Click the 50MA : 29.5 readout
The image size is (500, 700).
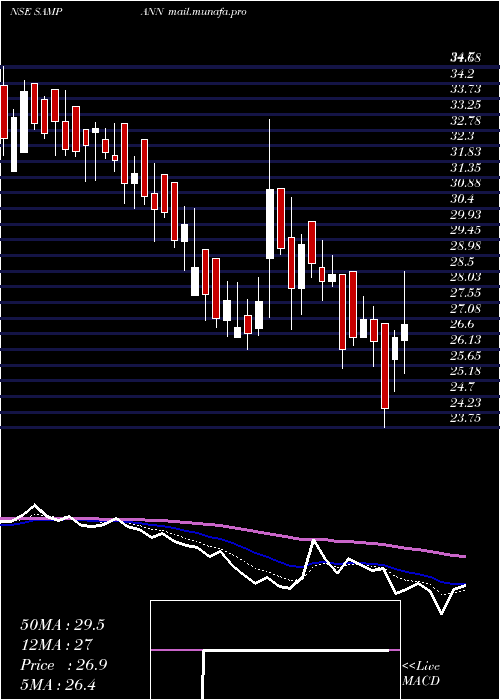(x=62, y=625)
